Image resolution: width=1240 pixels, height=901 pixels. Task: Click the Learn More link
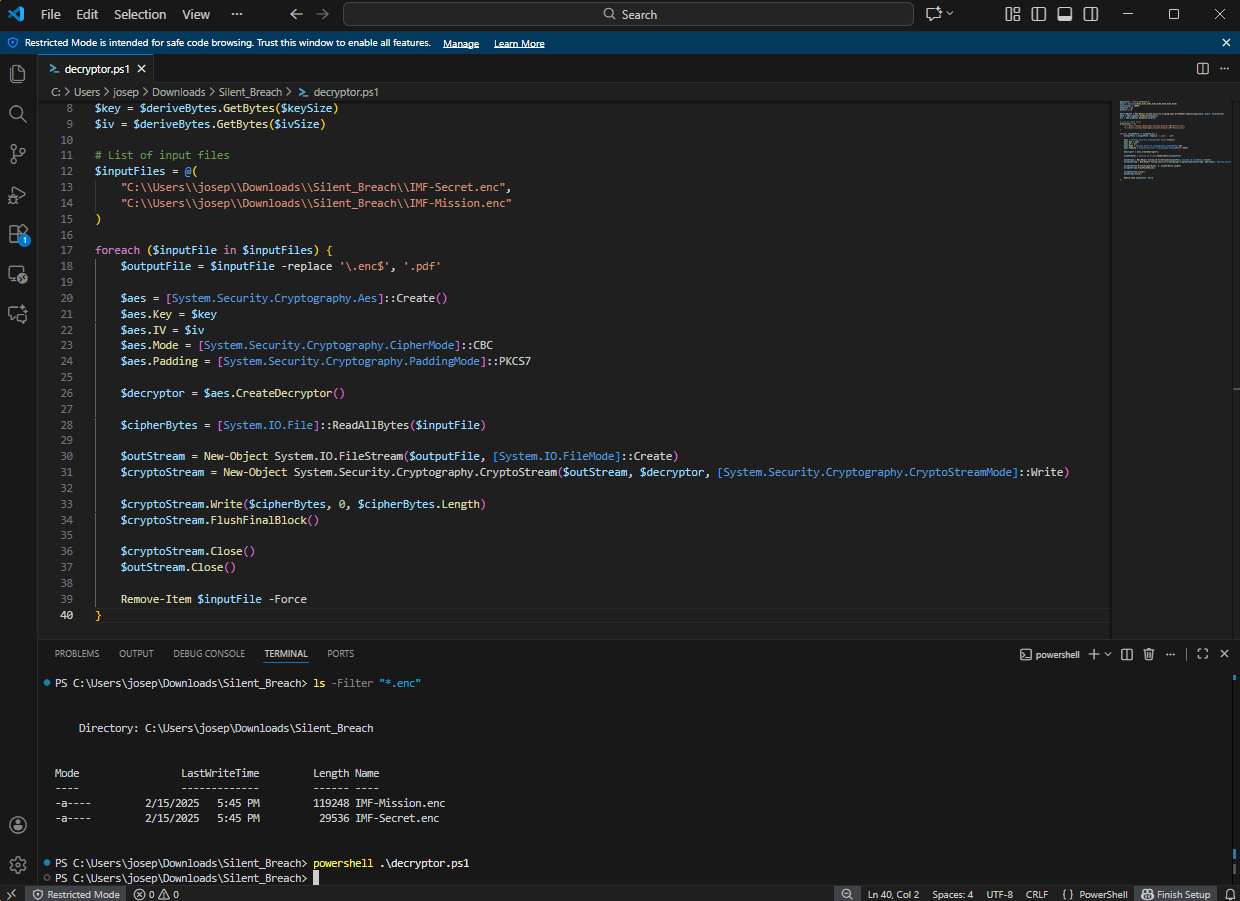pos(519,43)
